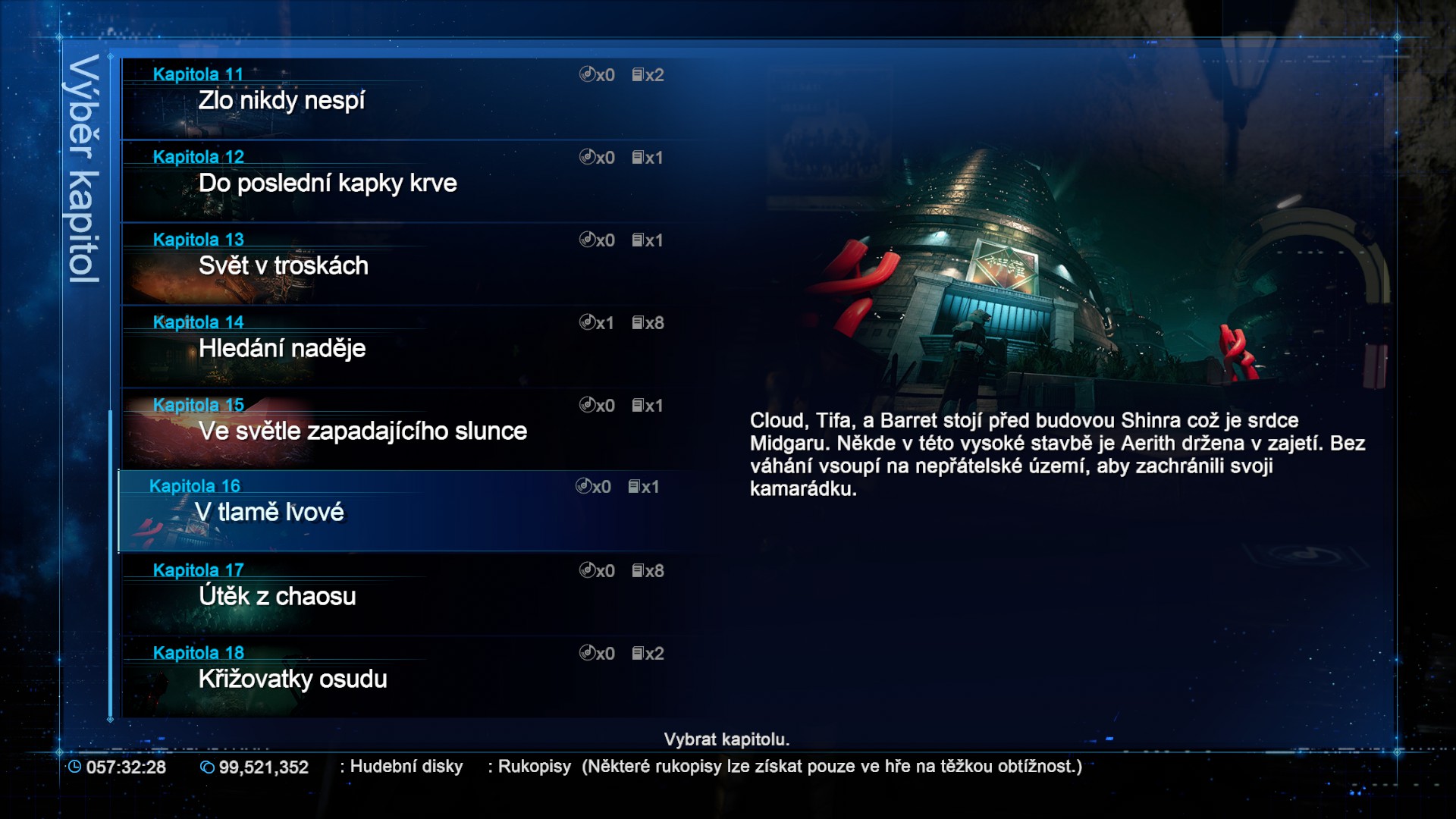
Task: Choose the highlighted chapter V tlamě lvové
Action: (407, 511)
